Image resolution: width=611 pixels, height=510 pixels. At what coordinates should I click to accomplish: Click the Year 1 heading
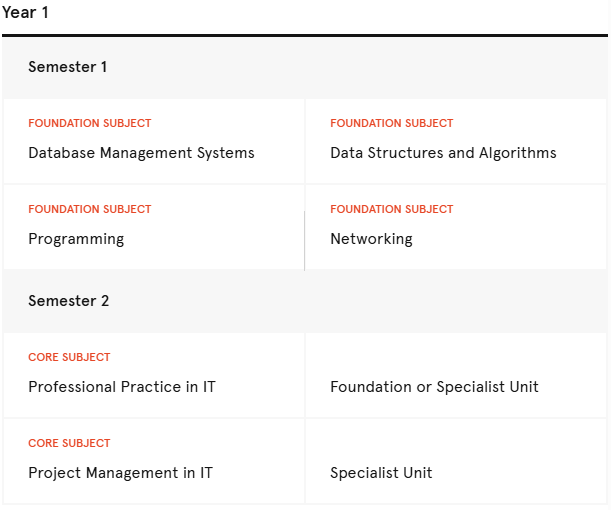(x=25, y=12)
